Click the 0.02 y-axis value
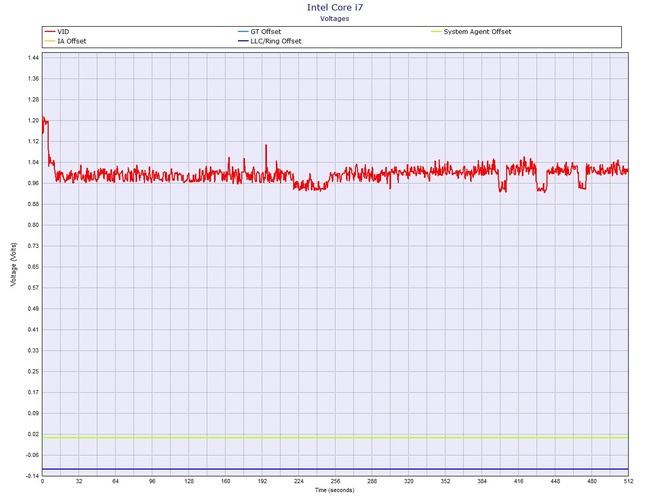This screenshot has width=670, height=502. pos(34,434)
